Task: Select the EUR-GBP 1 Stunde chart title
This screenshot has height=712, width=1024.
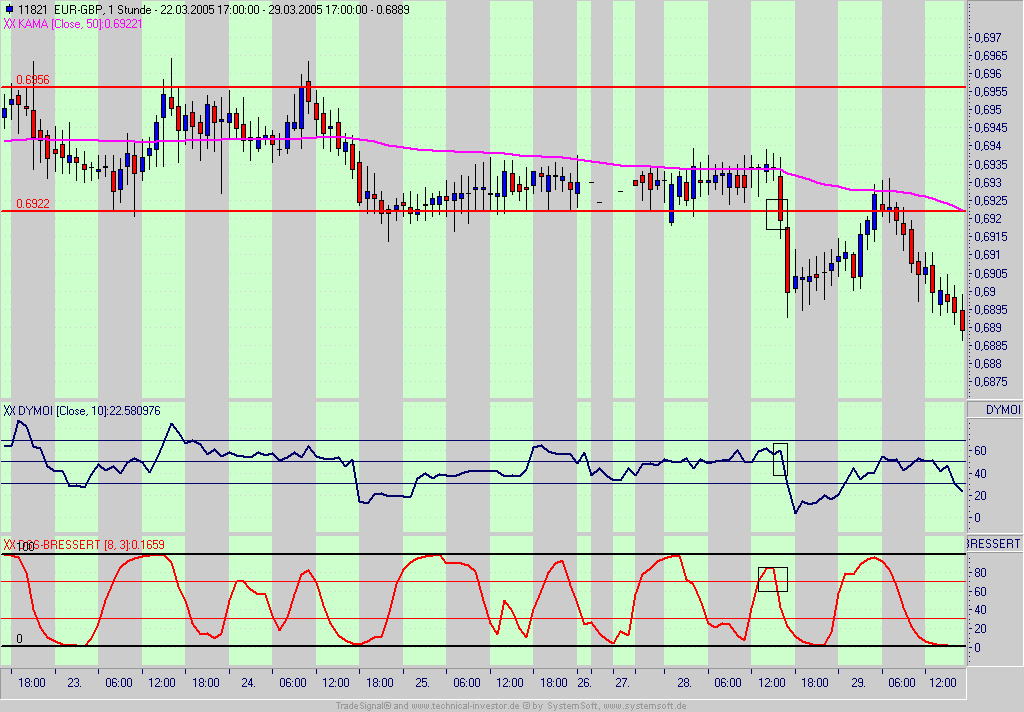Action: pos(215,10)
